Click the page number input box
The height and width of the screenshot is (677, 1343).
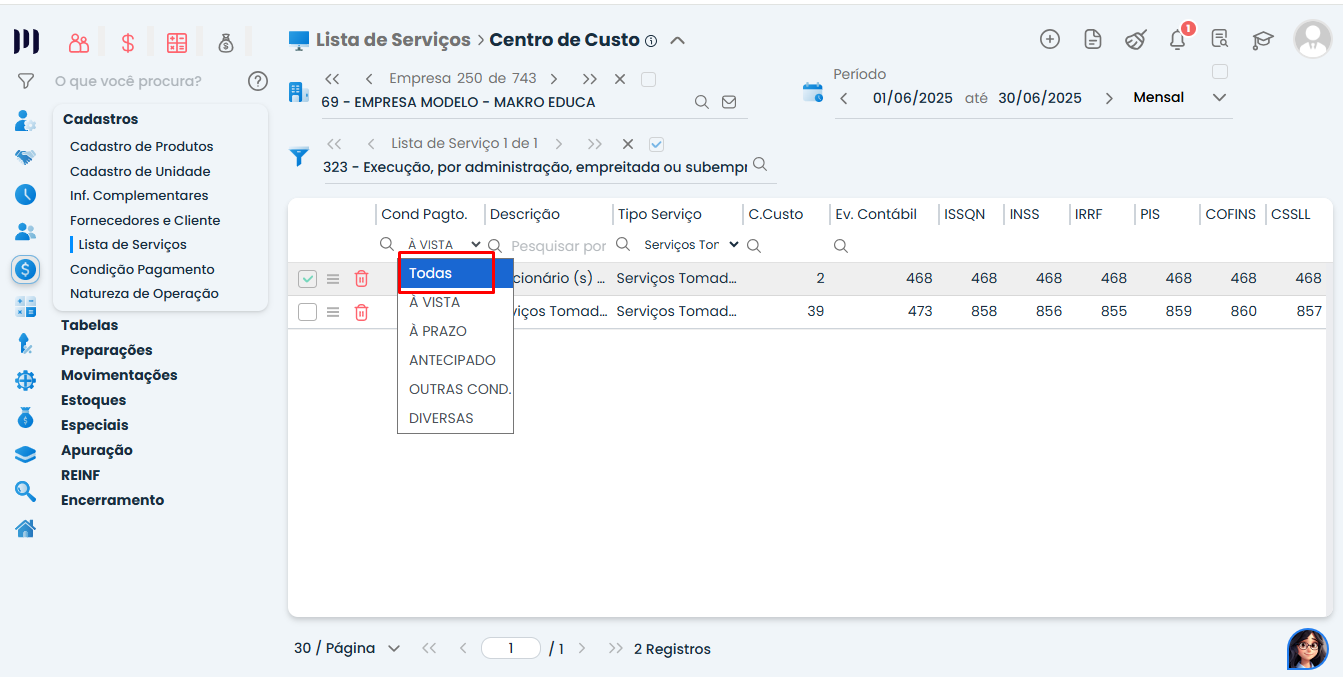click(511, 649)
